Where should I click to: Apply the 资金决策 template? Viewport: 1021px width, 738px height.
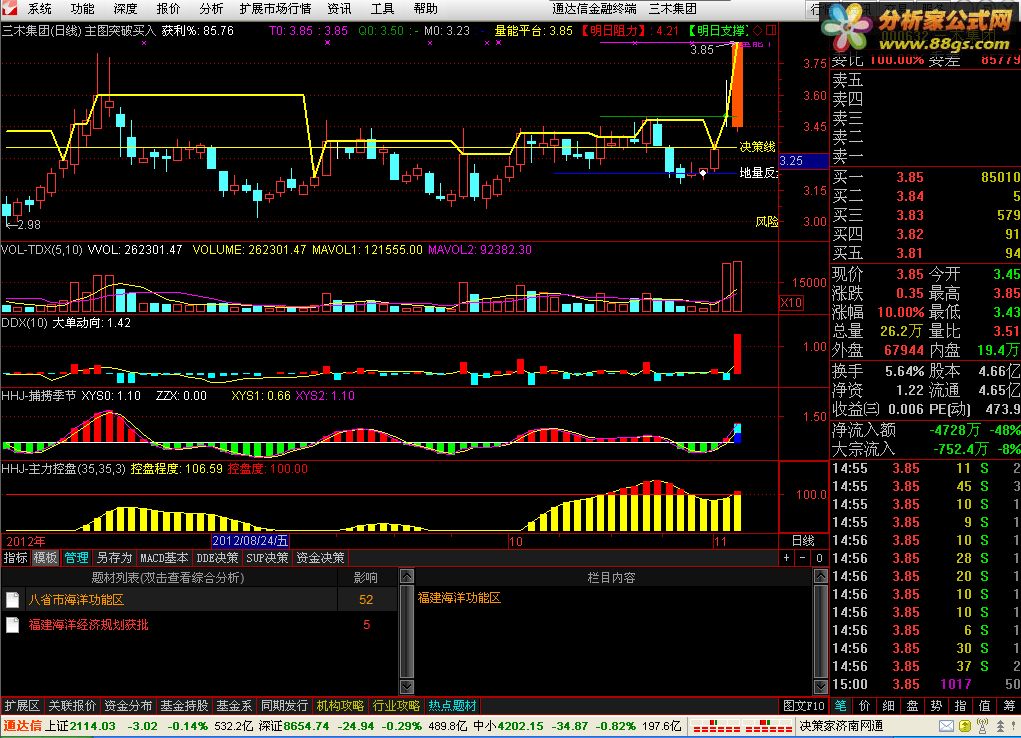click(320, 558)
